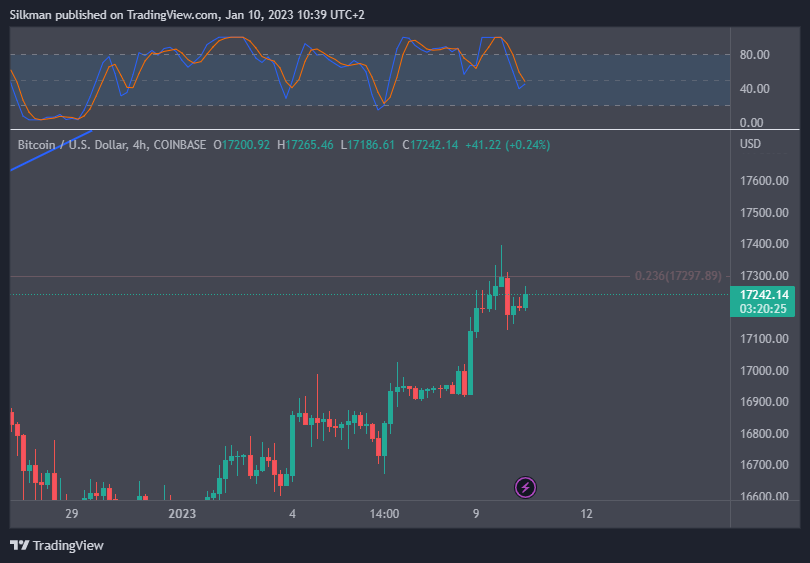
Task: Click the countdown timer 03:20:25
Action: coord(763,309)
